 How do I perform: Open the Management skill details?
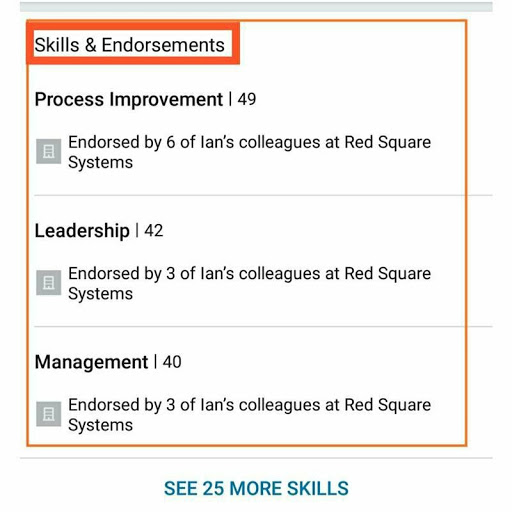(x=91, y=362)
